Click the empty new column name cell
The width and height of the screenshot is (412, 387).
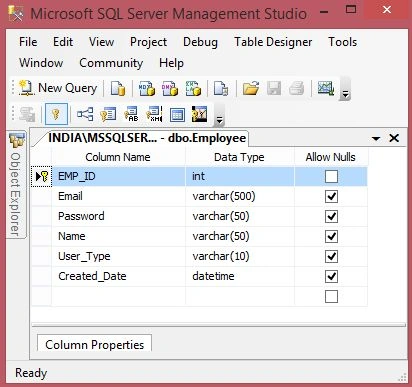coord(119,296)
